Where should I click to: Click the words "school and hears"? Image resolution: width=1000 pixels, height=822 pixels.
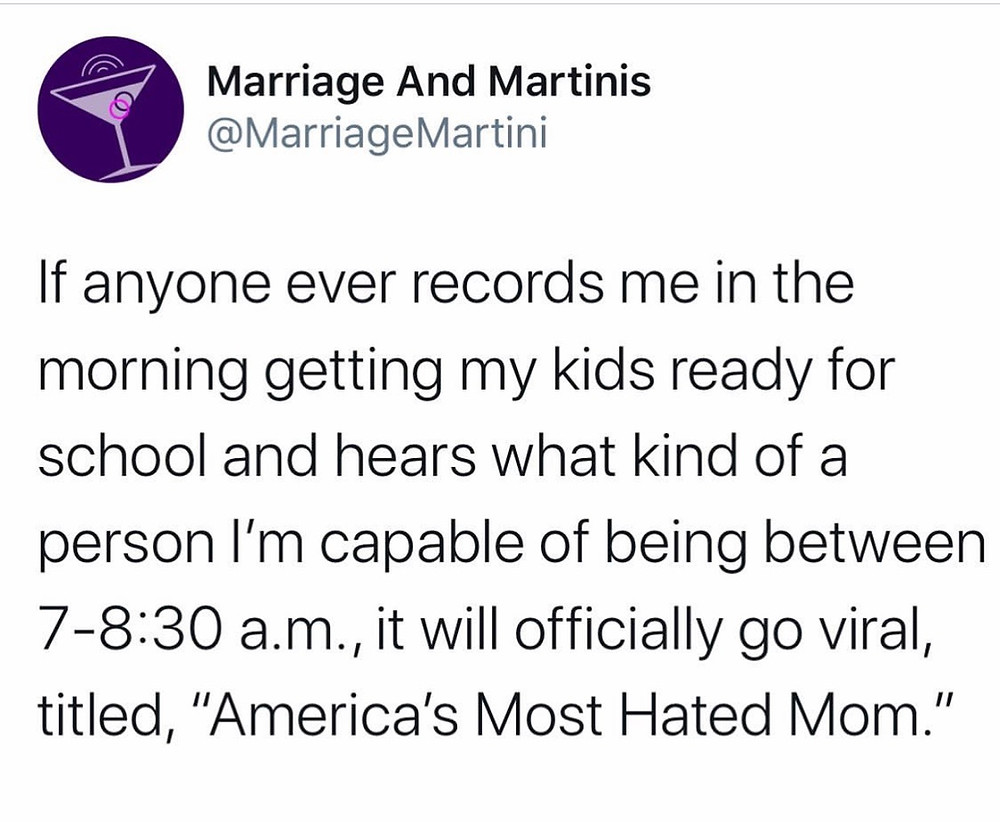click(257, 455)
